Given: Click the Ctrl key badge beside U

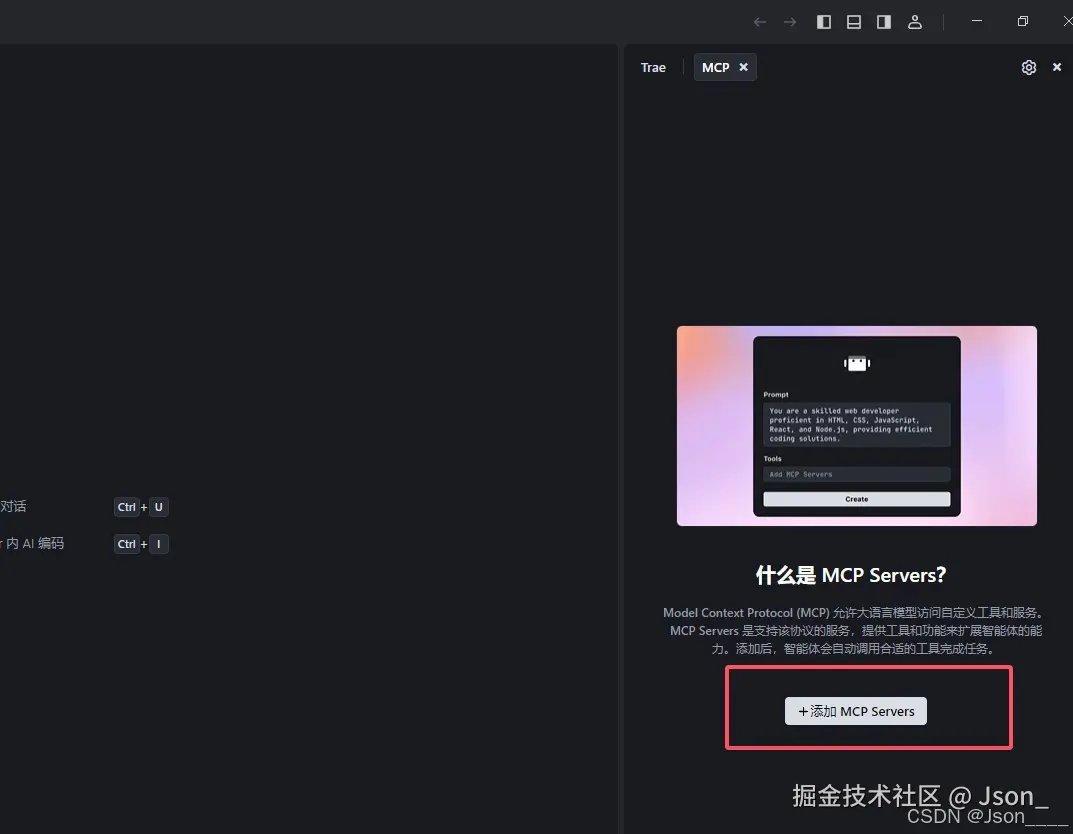Looking at the screenshot, I should (127, 507).
